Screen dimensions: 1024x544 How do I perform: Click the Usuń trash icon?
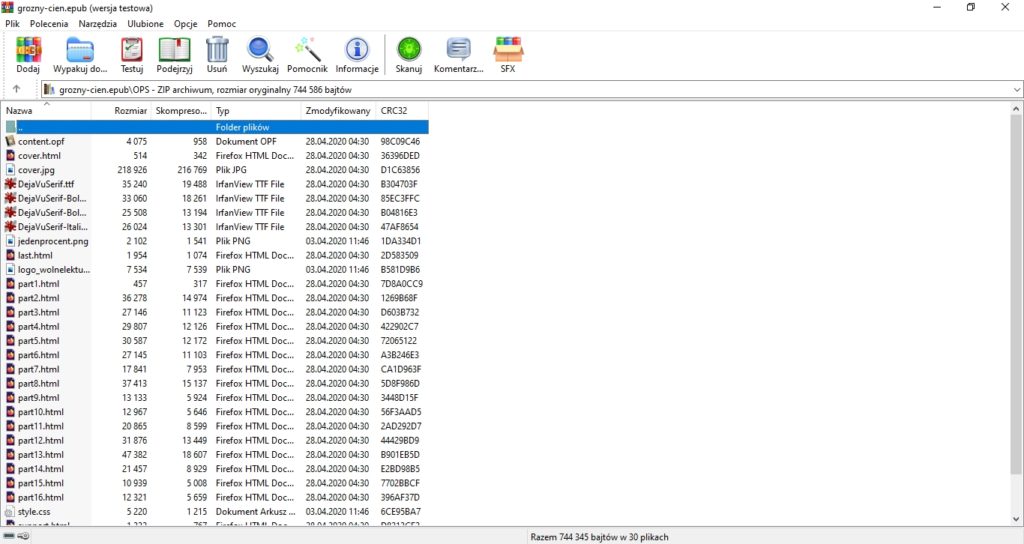217,55
